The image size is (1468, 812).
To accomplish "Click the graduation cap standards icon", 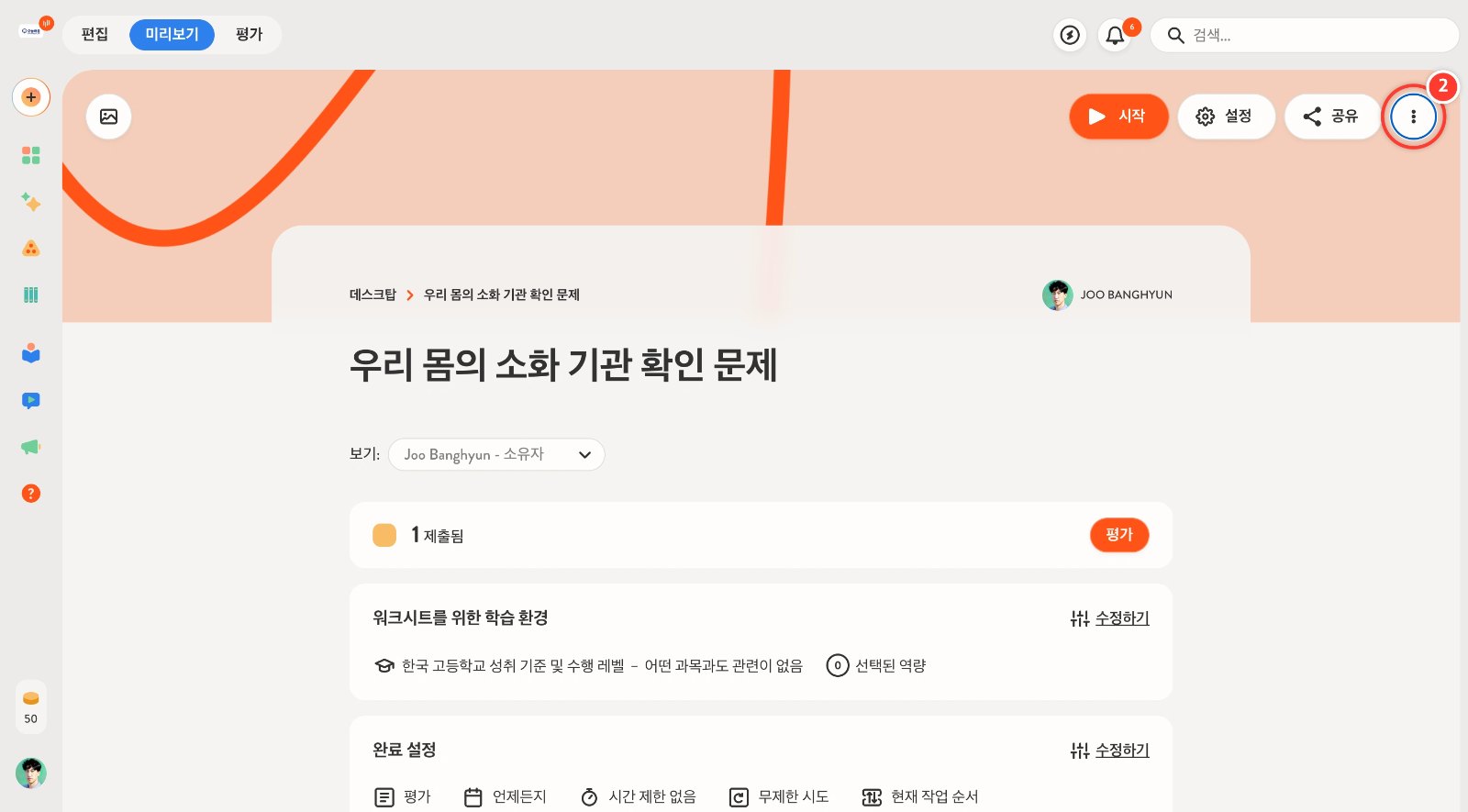I will click(384, 666).
